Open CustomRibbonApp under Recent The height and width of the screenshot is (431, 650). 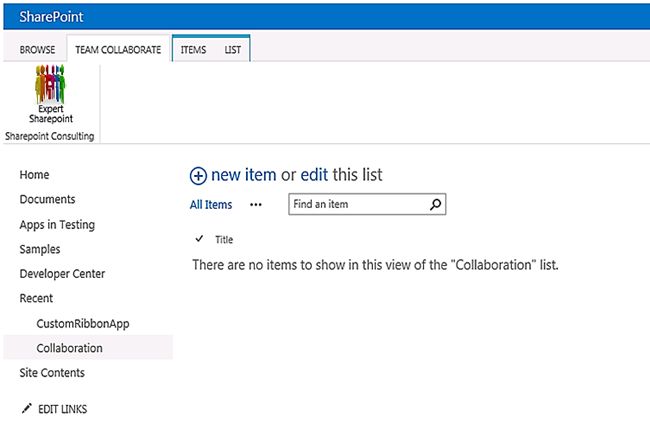pyautogui.click(x=83, y=324)
